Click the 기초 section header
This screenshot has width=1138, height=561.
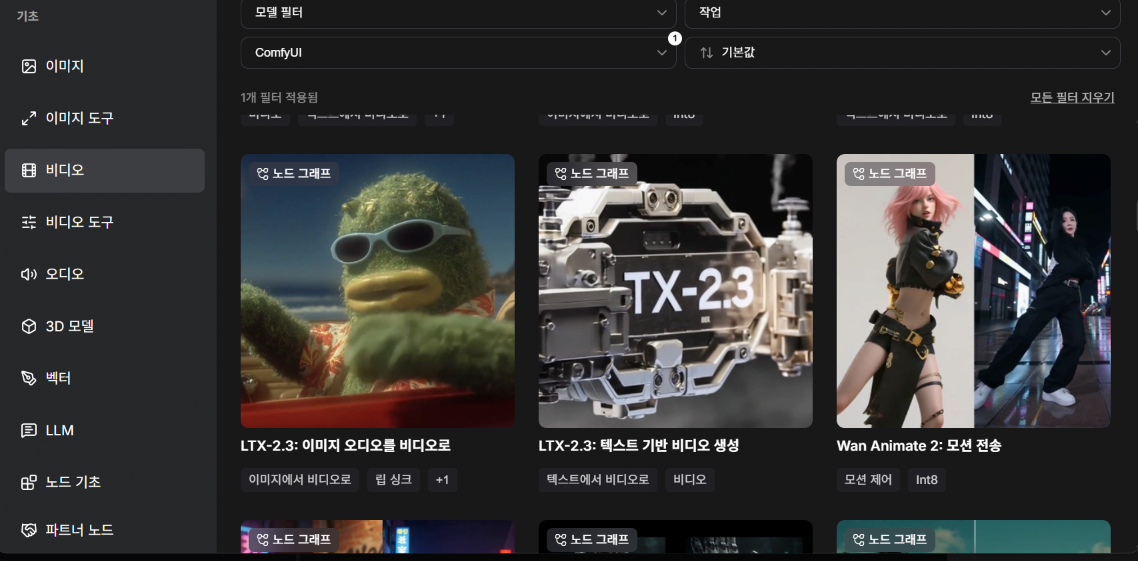[x=28, y=16]
